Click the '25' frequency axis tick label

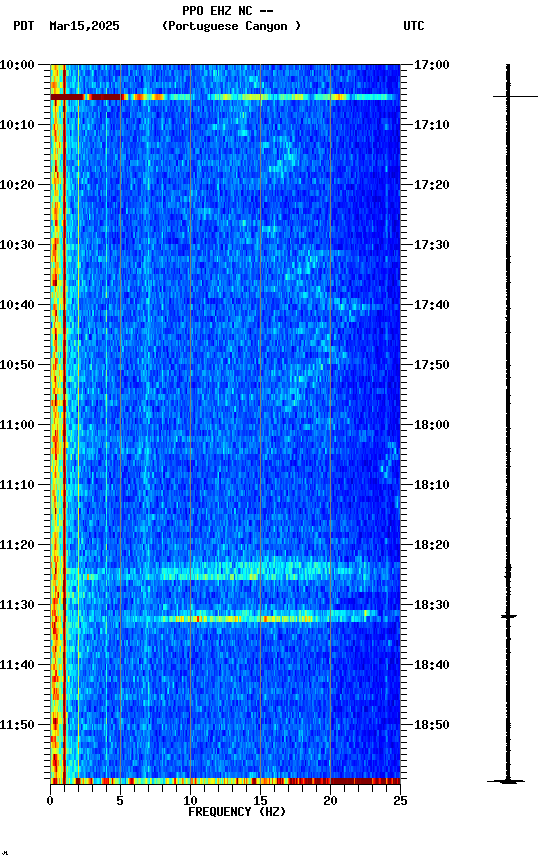400,801
